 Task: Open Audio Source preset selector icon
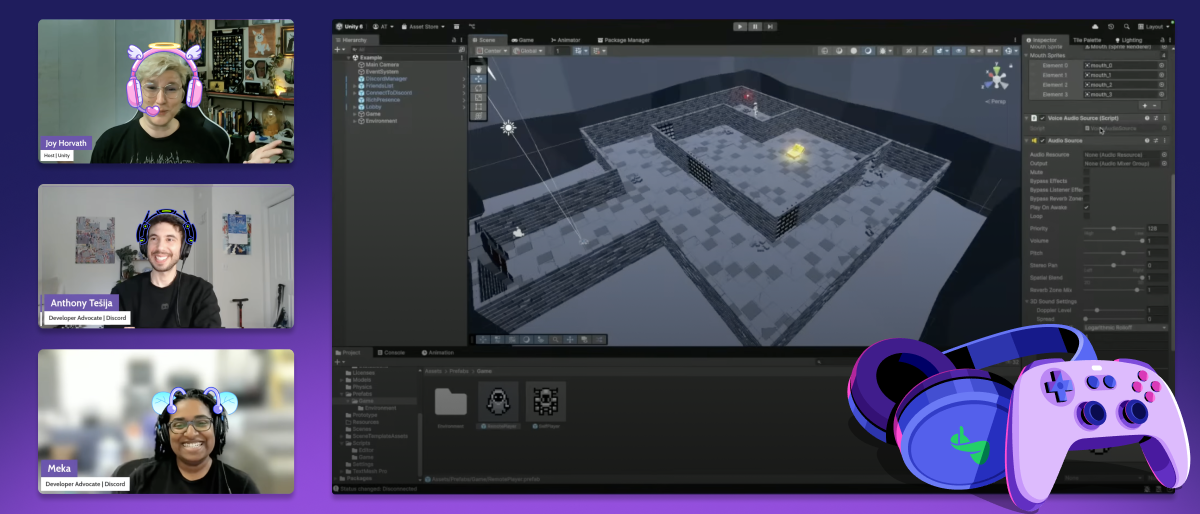1155,141
